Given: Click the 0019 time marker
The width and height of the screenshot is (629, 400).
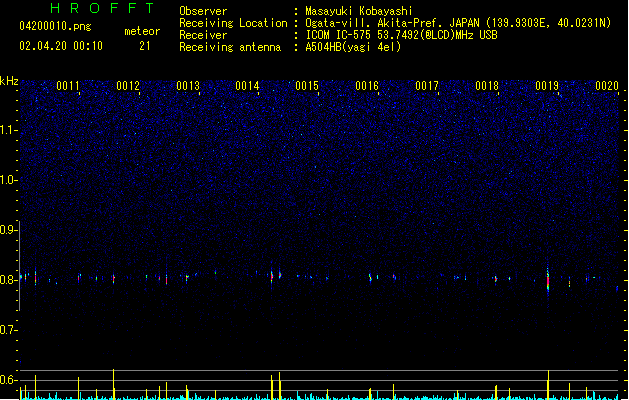Looking at the screenshot, I should (x=547, y=86).
